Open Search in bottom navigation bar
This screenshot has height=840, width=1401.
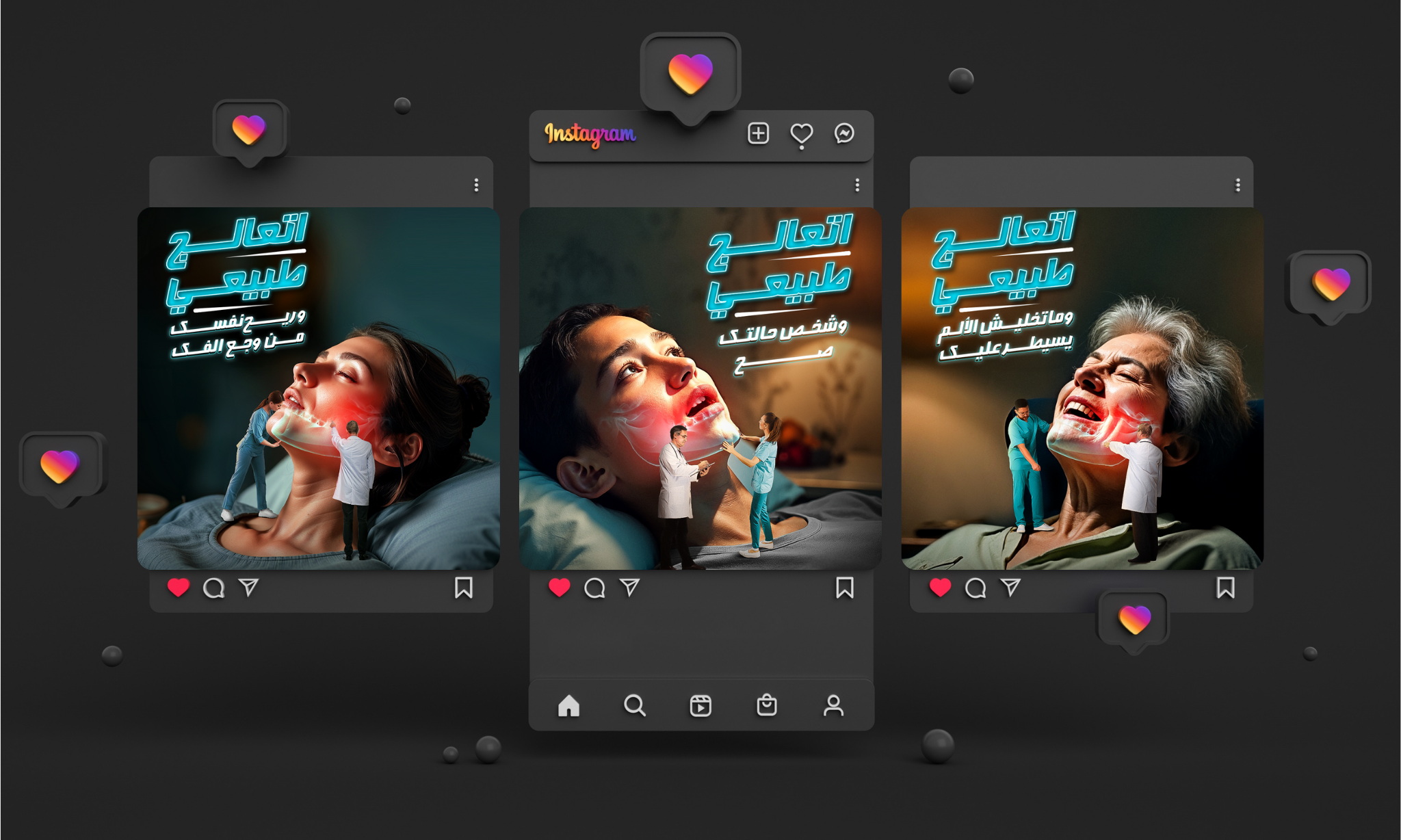tap(634, 705)
